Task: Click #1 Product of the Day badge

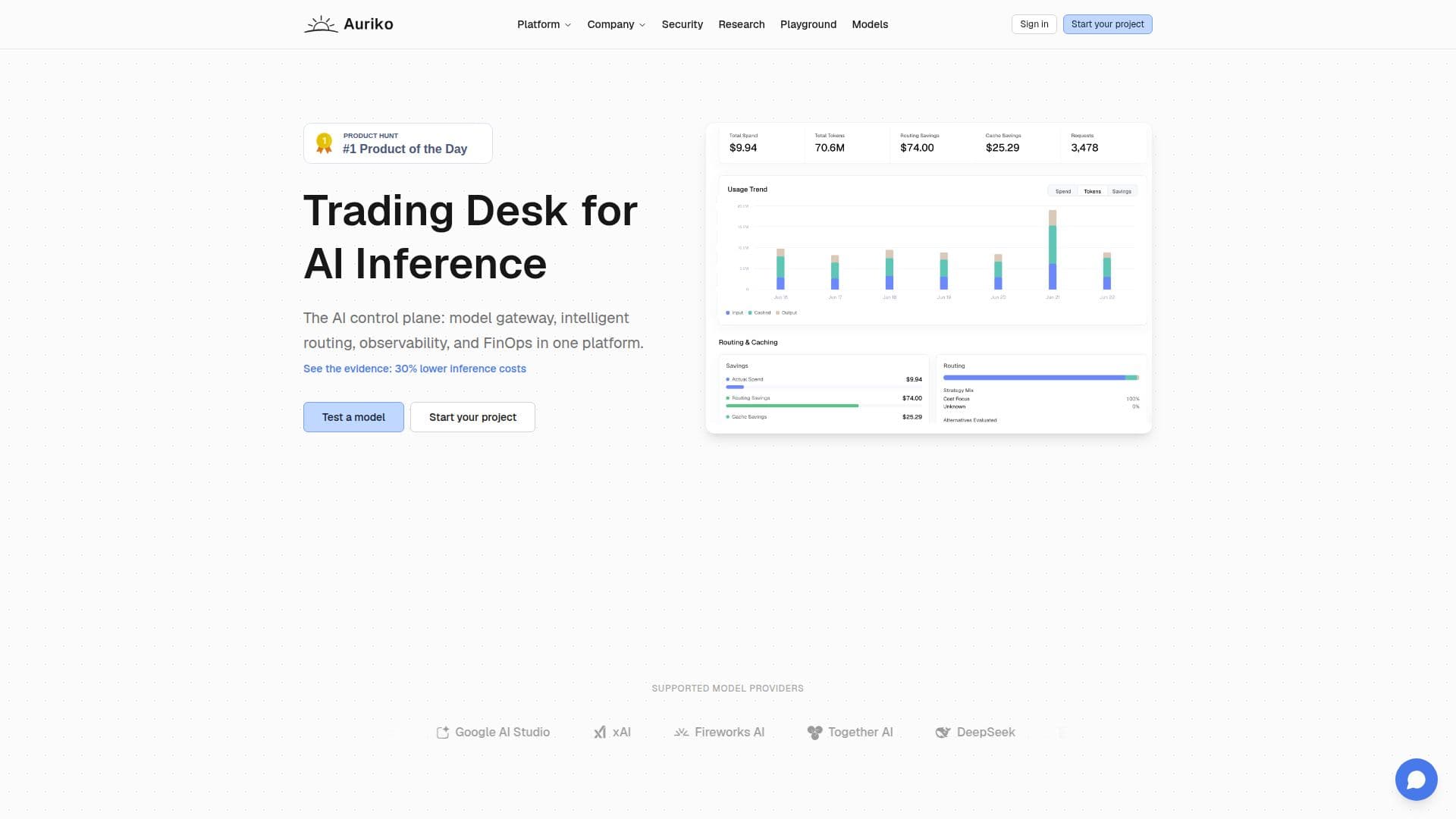Action: (x=398, y=143)
